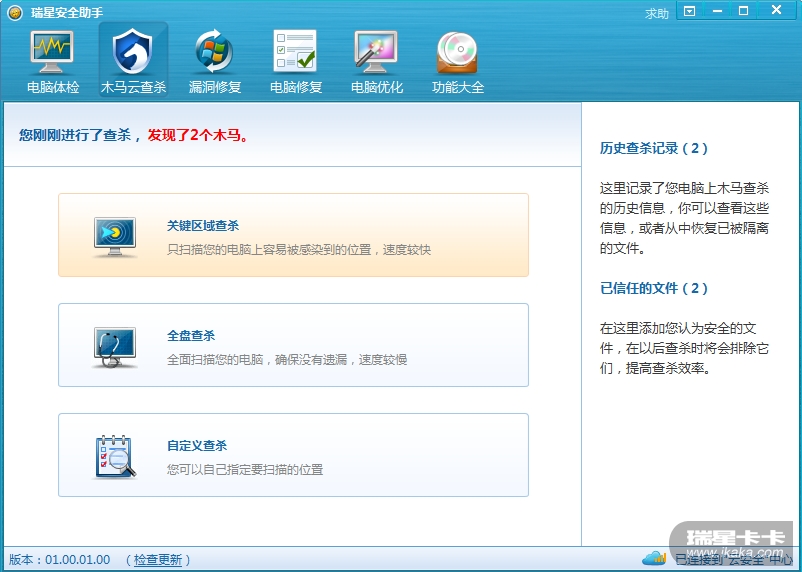Click the notepad magnifier icon for 自定义查杀
This screenshot has width=802, height=572.
pyautogui.click(x=114, y=456)
